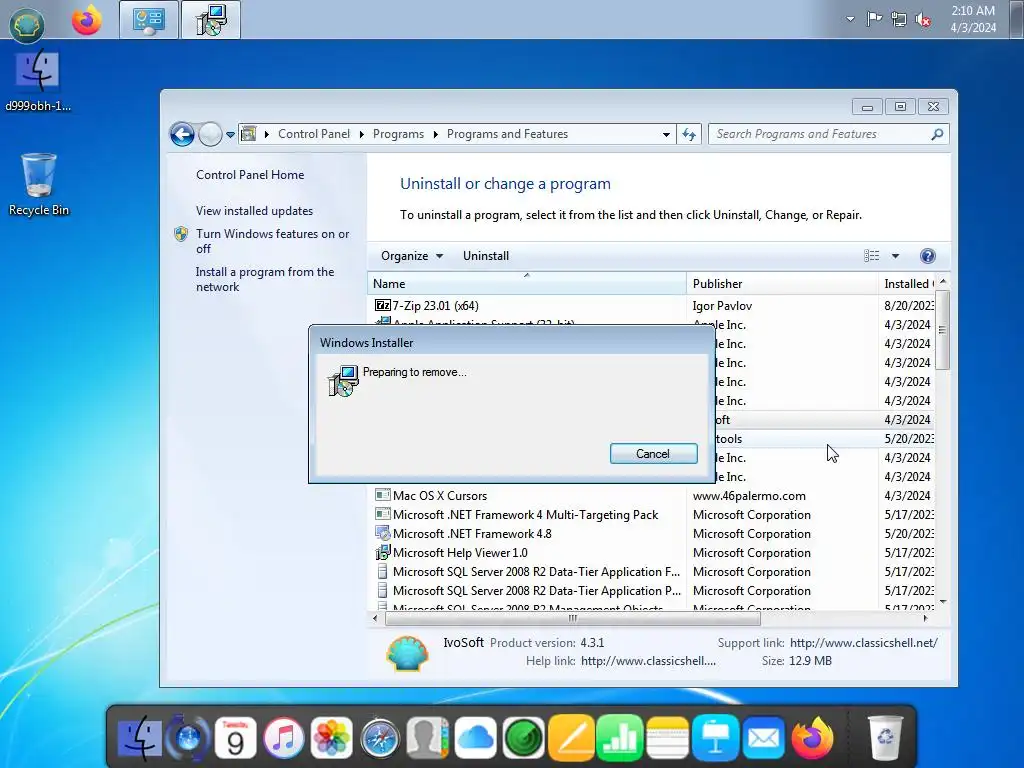Open the Trash bin in the dock

[x=886, y=739]
